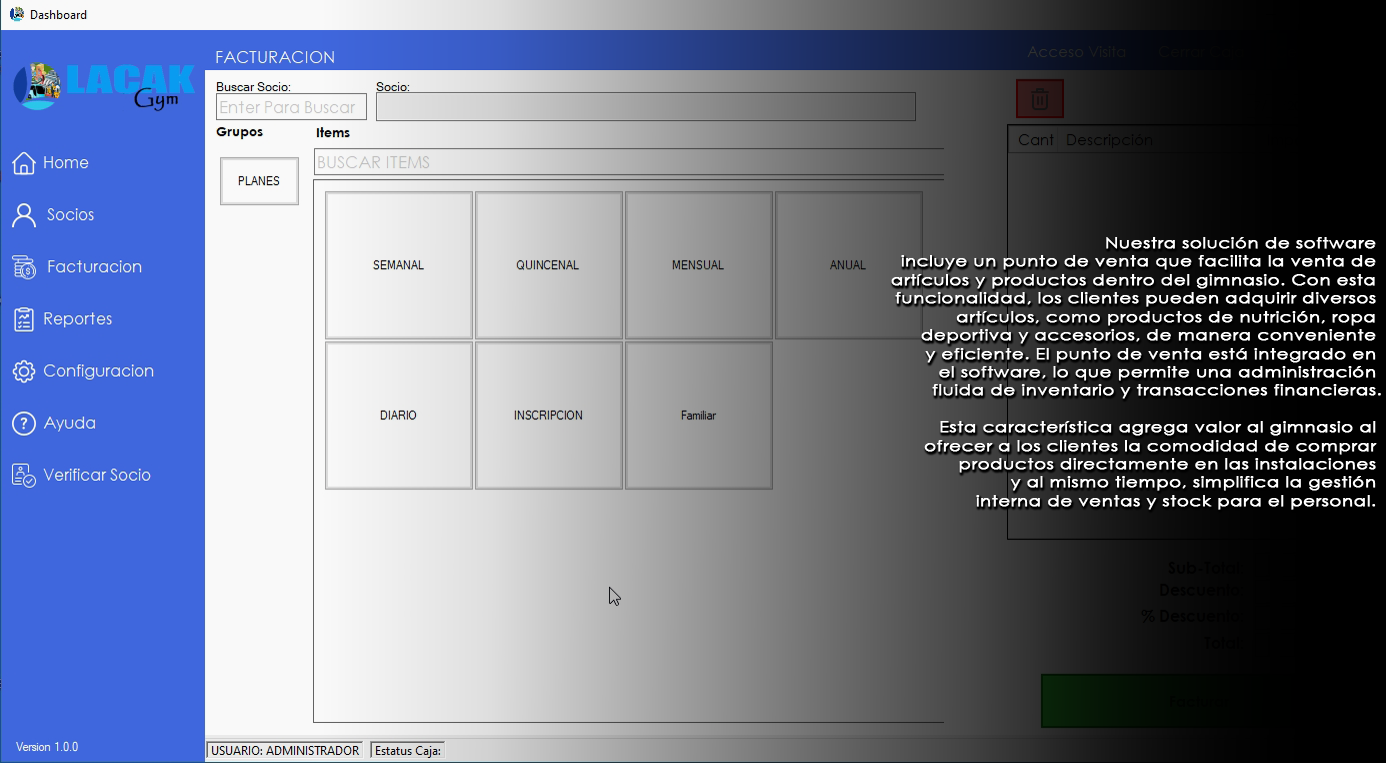
Task: Select the MENSUAL plan tile
Action: [x=698, y=265]
